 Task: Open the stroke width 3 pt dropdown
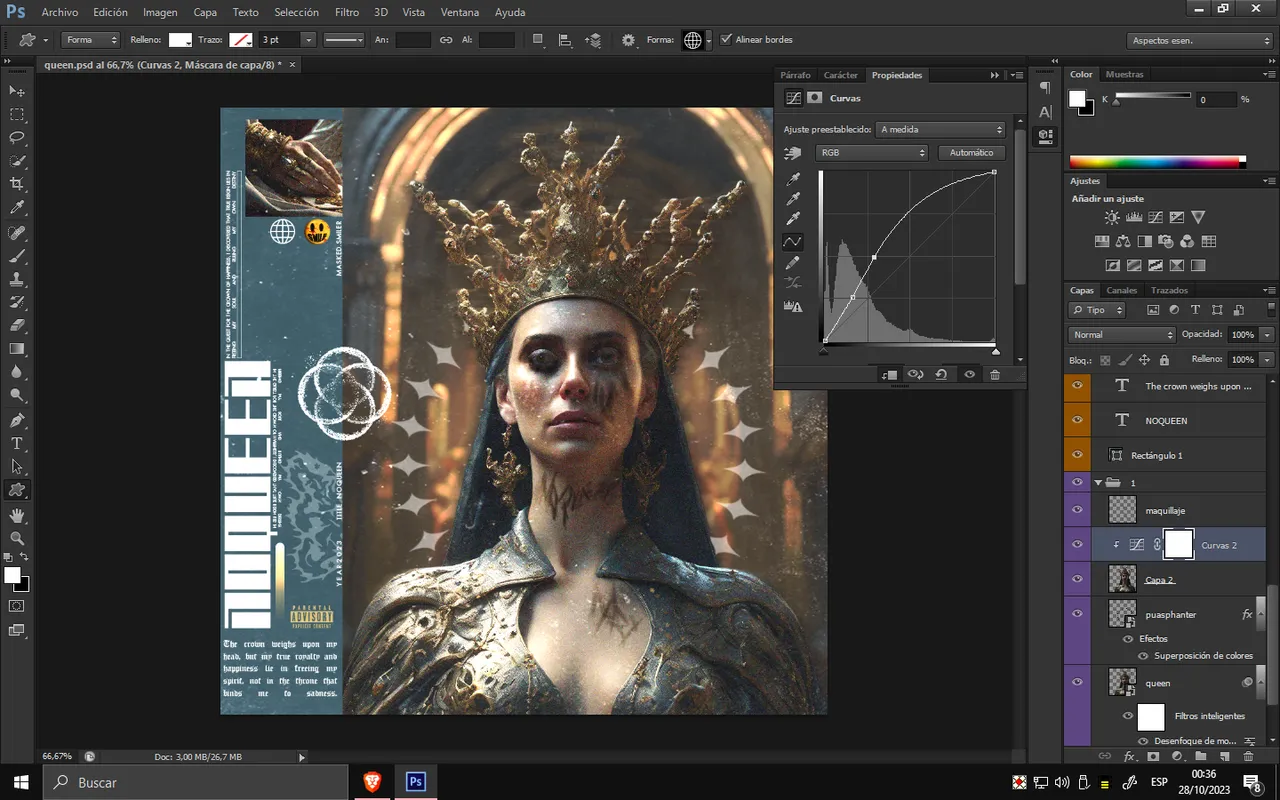tap(308, 40)
